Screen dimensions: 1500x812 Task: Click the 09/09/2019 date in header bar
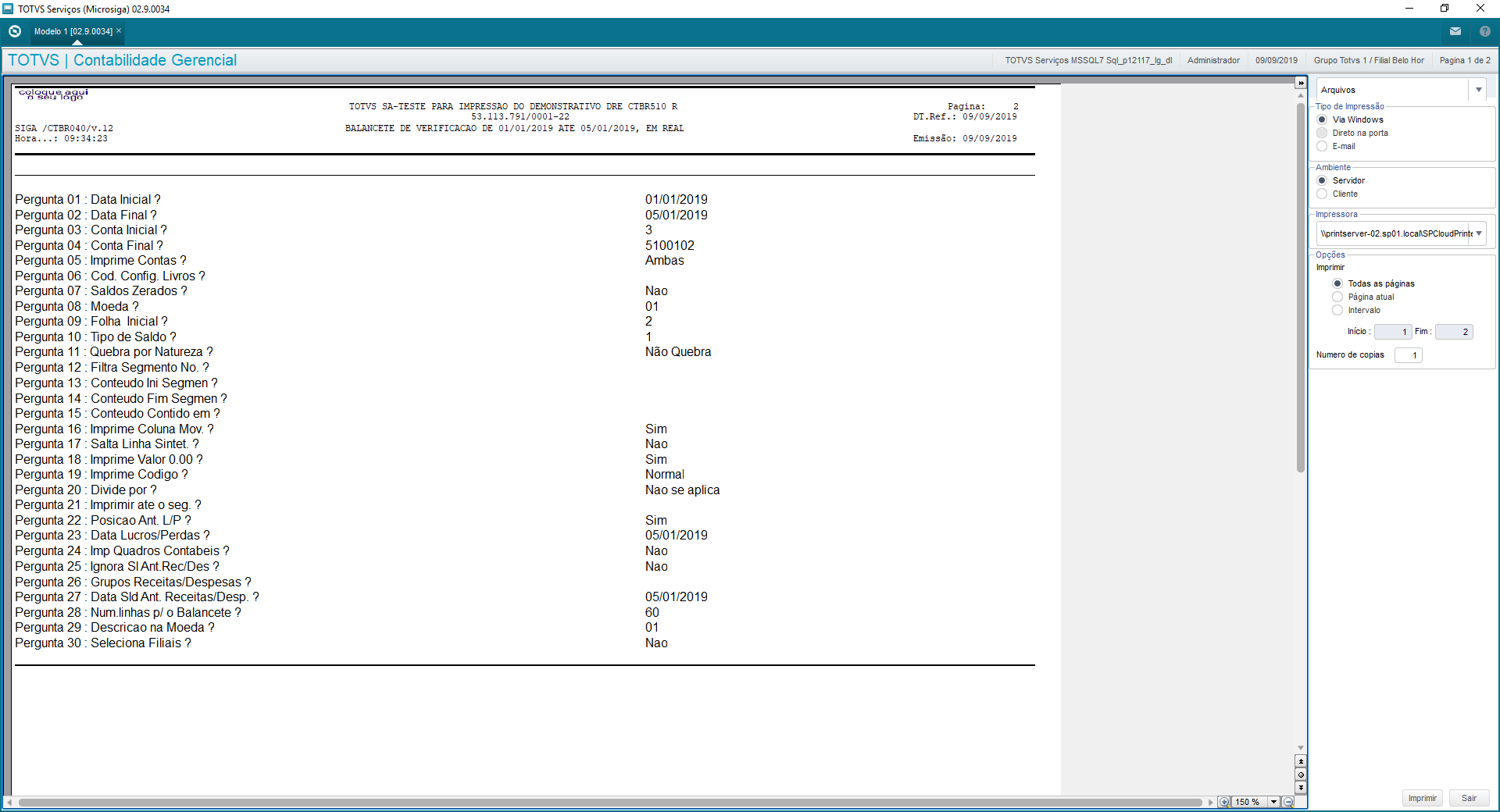[1277, 60]
